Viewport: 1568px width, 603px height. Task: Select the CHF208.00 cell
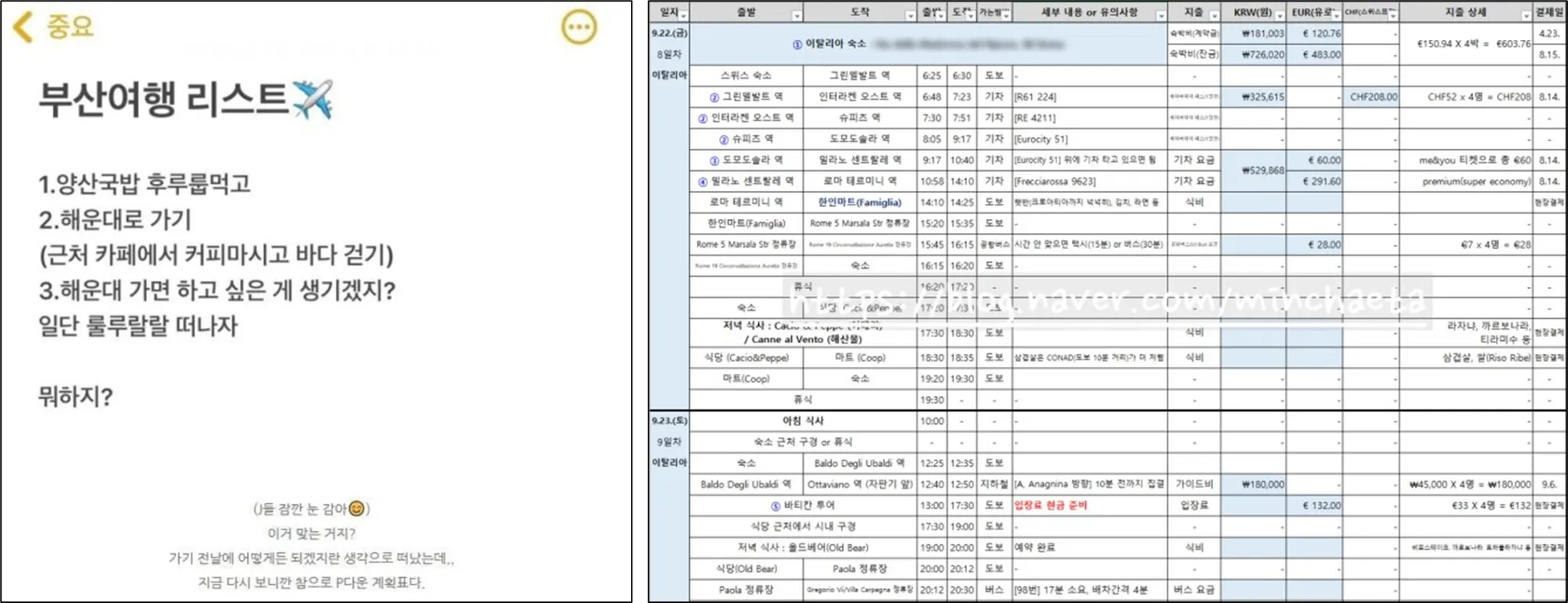point(1370,97)
